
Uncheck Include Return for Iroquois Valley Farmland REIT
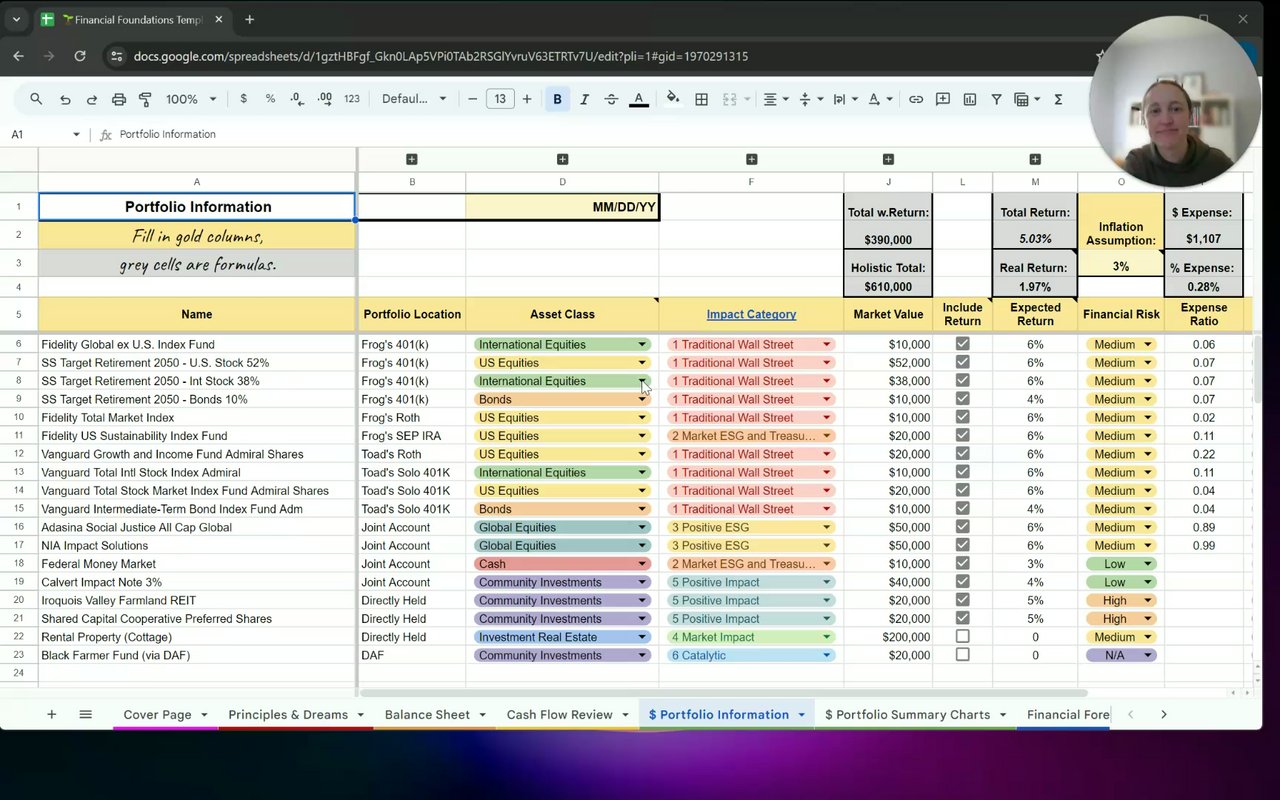pyautogui.click(x=962, y=600)
